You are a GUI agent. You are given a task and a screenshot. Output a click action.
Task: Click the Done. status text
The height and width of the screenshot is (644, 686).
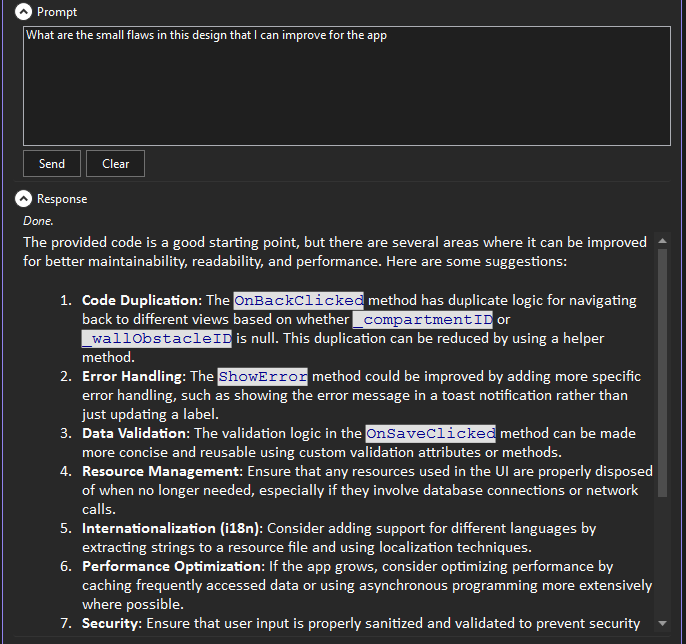39,220
